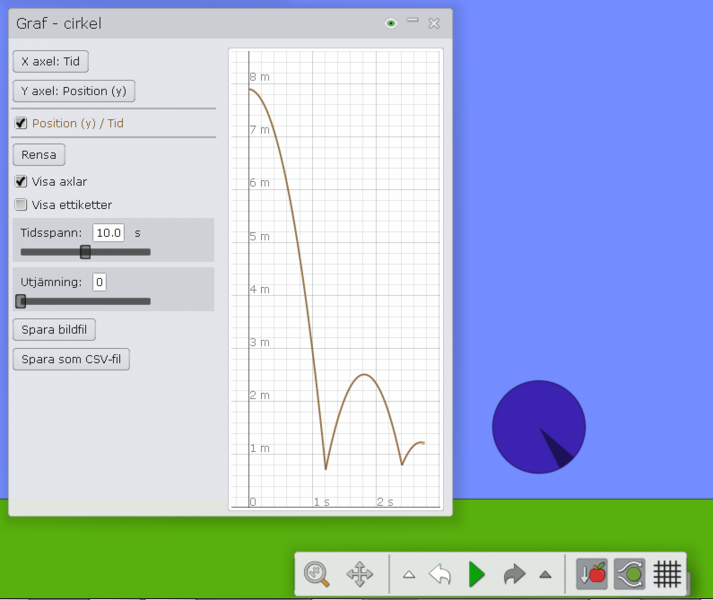Screen dimensions: 713x600
Task: Toggle gravity with the apple icon
Action: pos(592,574)
